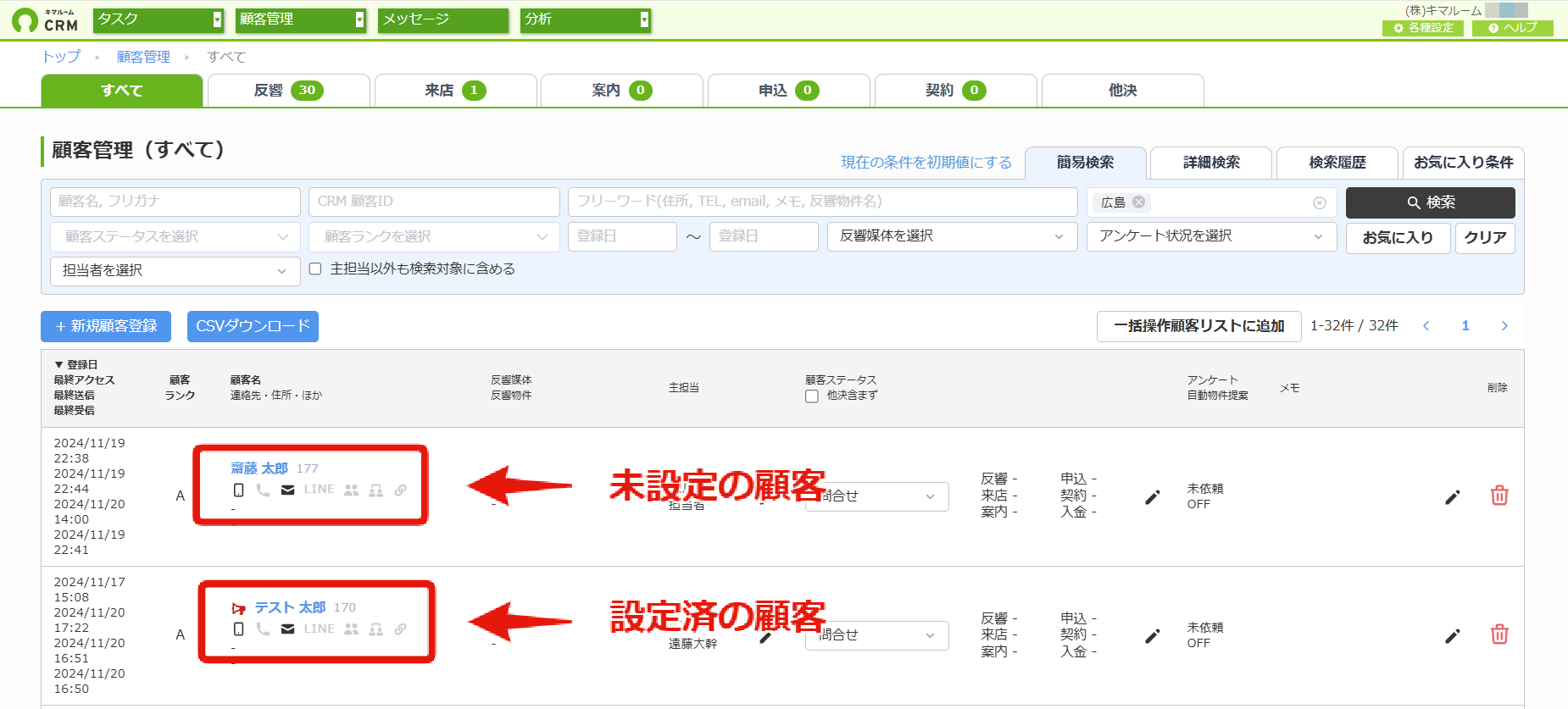Image resolution: width=1568 pixels, height=709 pixels.
Task: Switch to 契約 tab
Action: (956, 91)
